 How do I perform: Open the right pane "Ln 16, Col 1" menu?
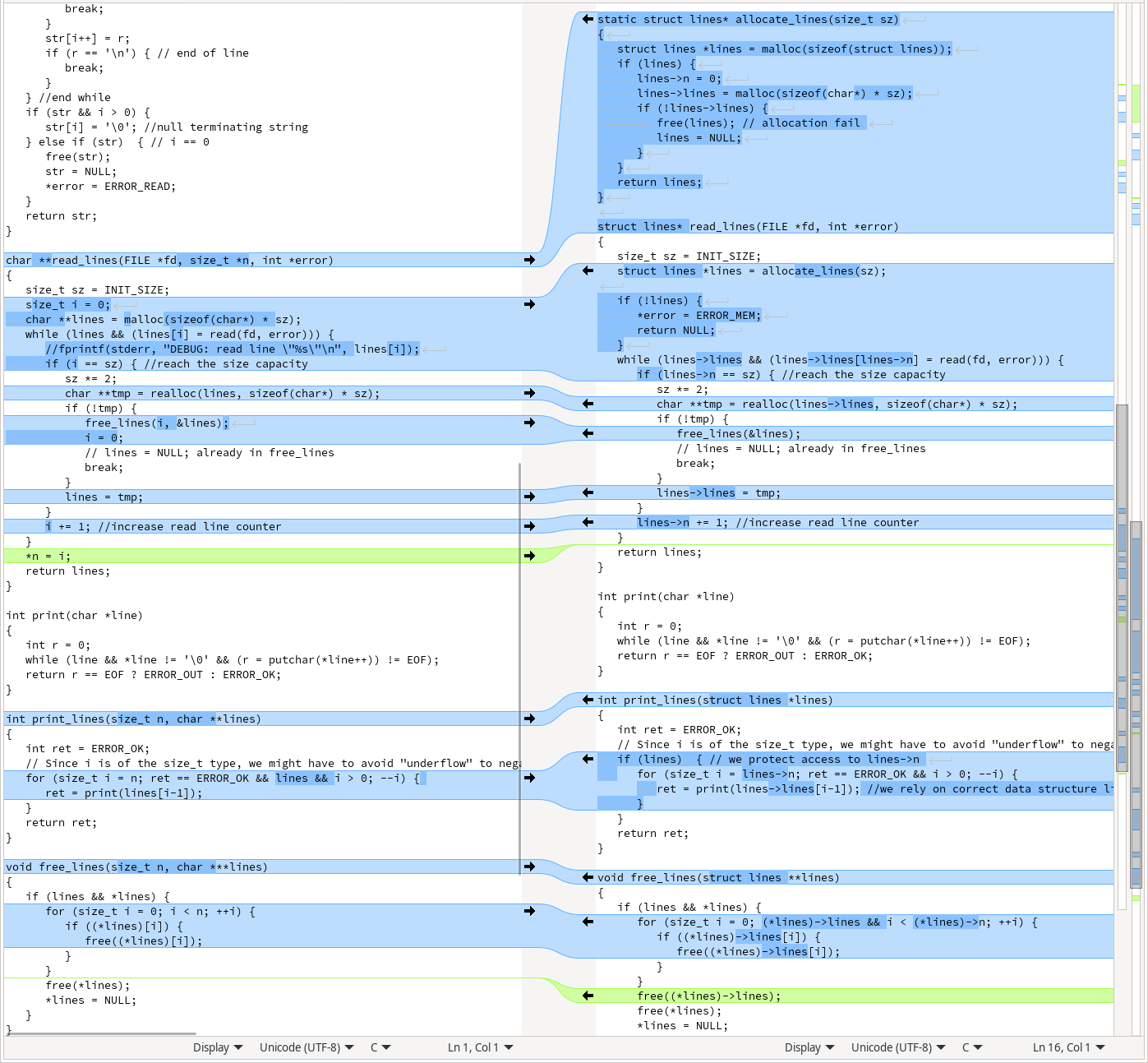pyautogui.click(x=1068, y=1047)
